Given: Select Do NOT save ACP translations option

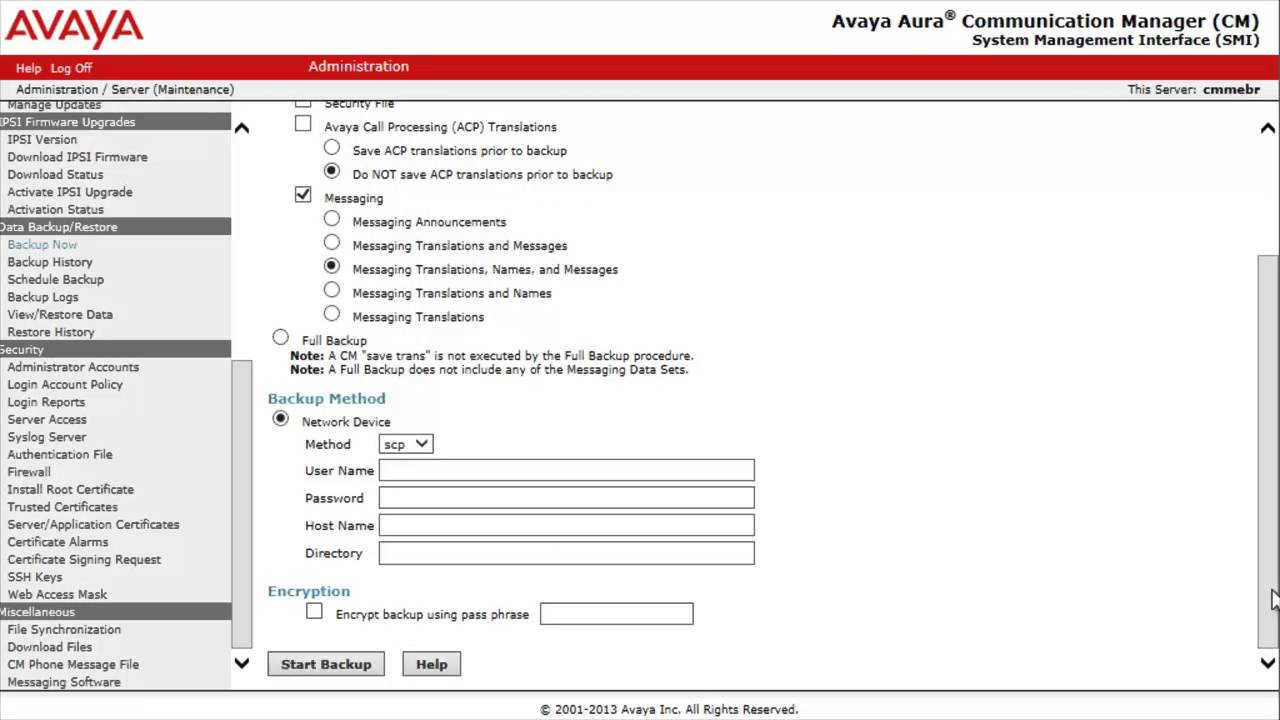Looking at the screenshot, I should point(332,172).
